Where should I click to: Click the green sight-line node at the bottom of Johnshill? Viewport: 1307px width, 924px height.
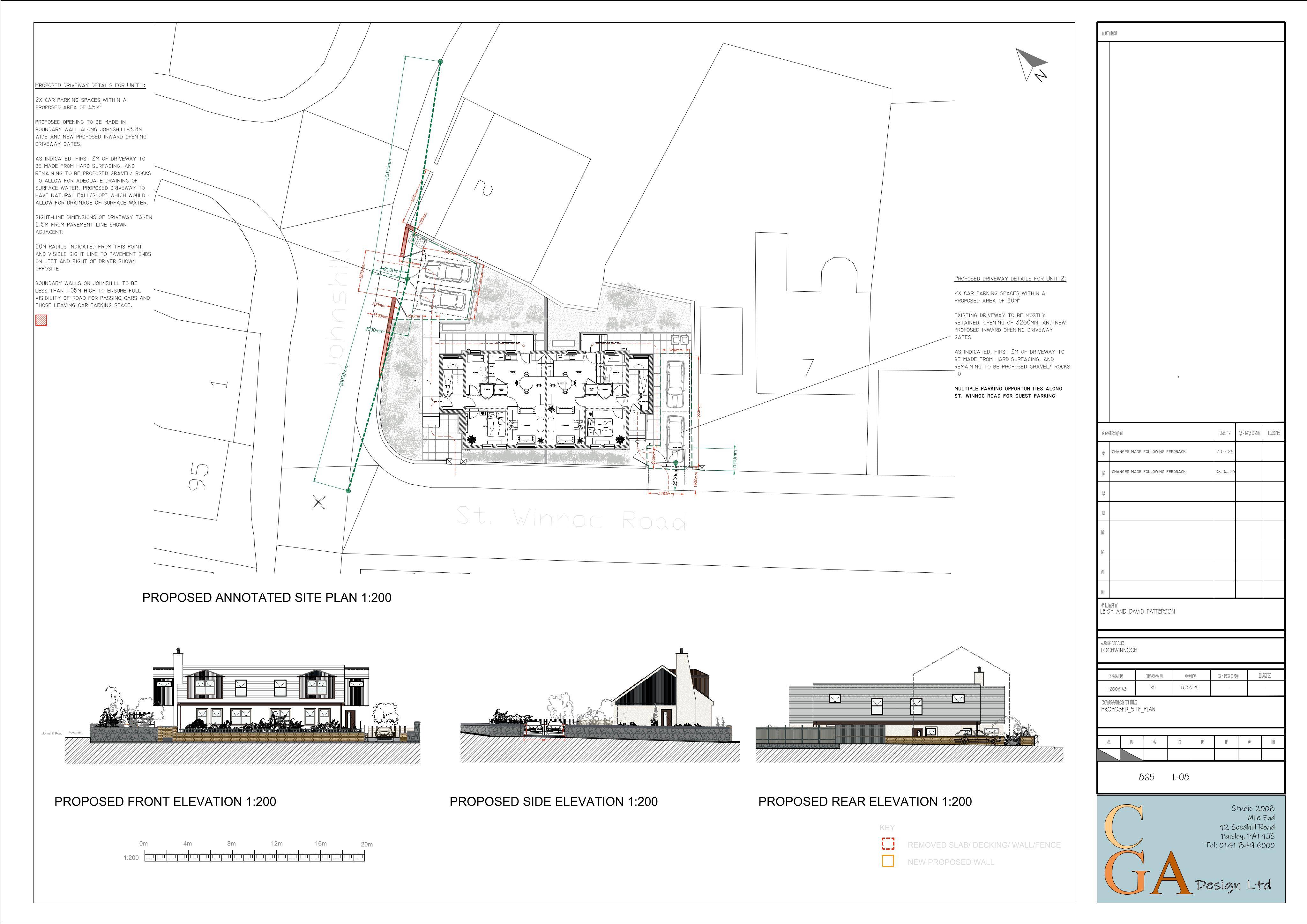click(x=348, y=490)
